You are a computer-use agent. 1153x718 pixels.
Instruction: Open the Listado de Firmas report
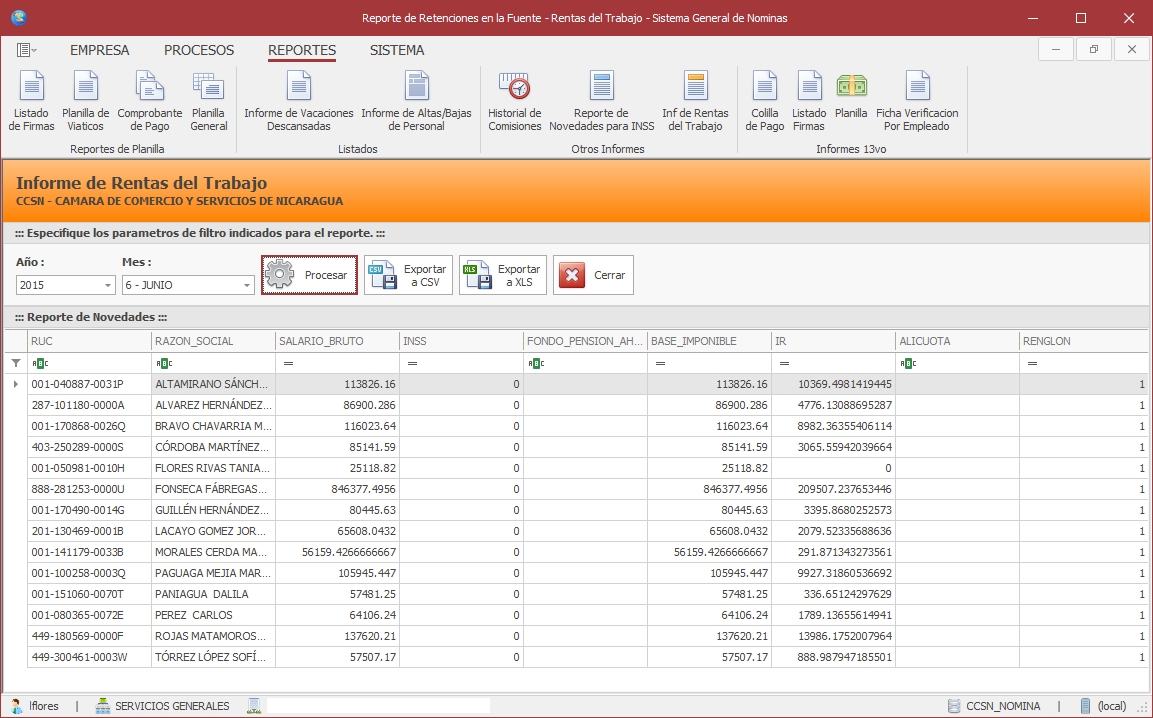(32, 102)
